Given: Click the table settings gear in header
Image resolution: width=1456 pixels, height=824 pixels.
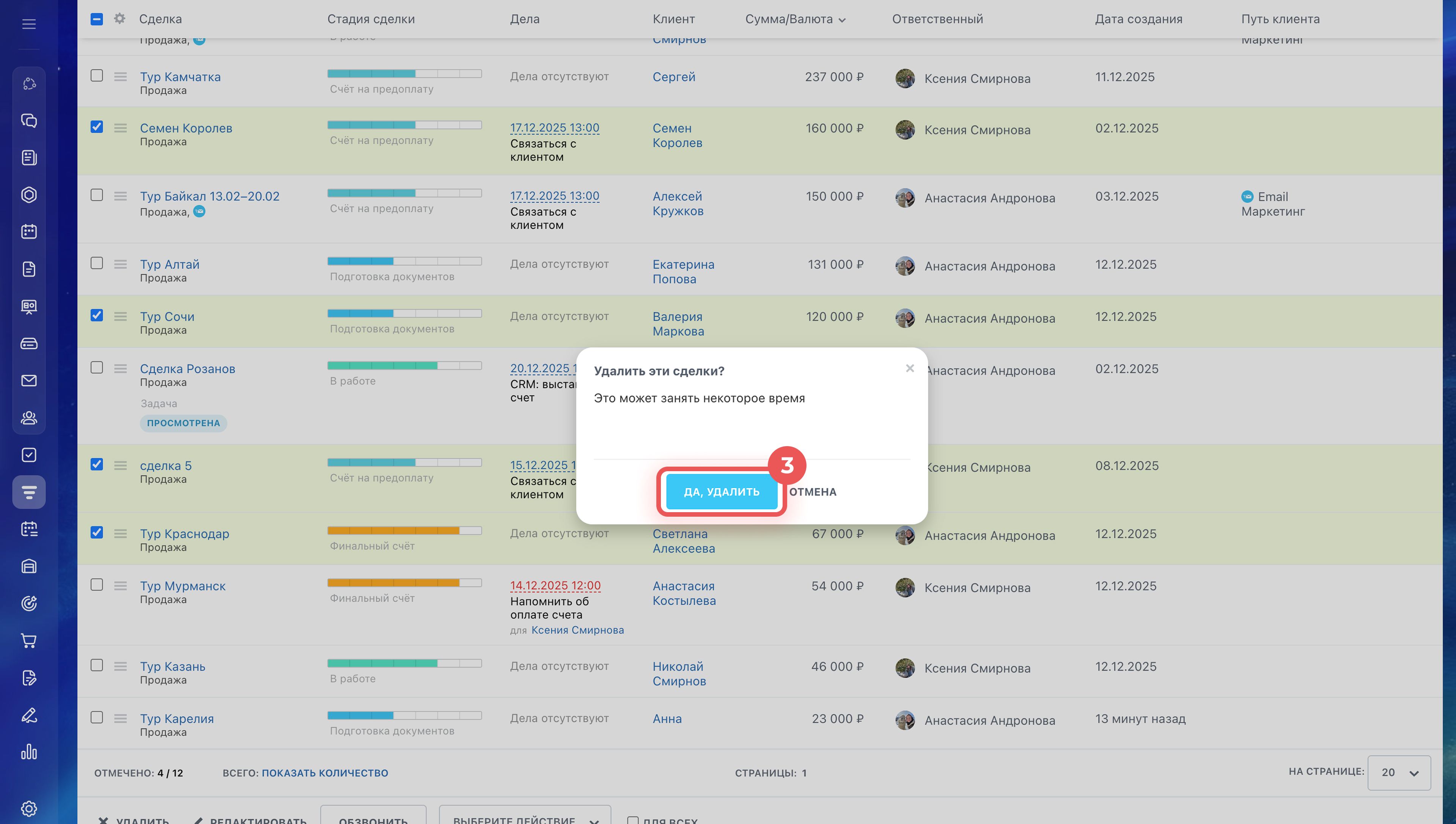Looking at the screenshot, I should click(119, 19).
